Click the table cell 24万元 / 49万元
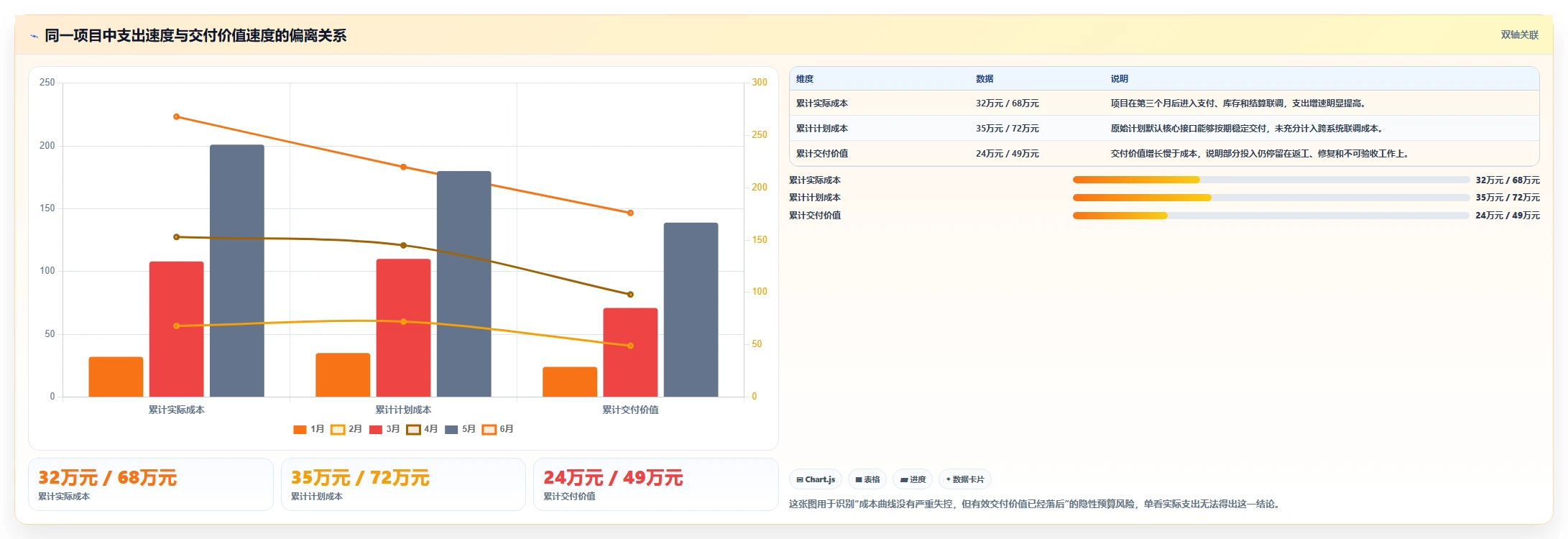1568x539 pixels. click(x=1007, y=154)
